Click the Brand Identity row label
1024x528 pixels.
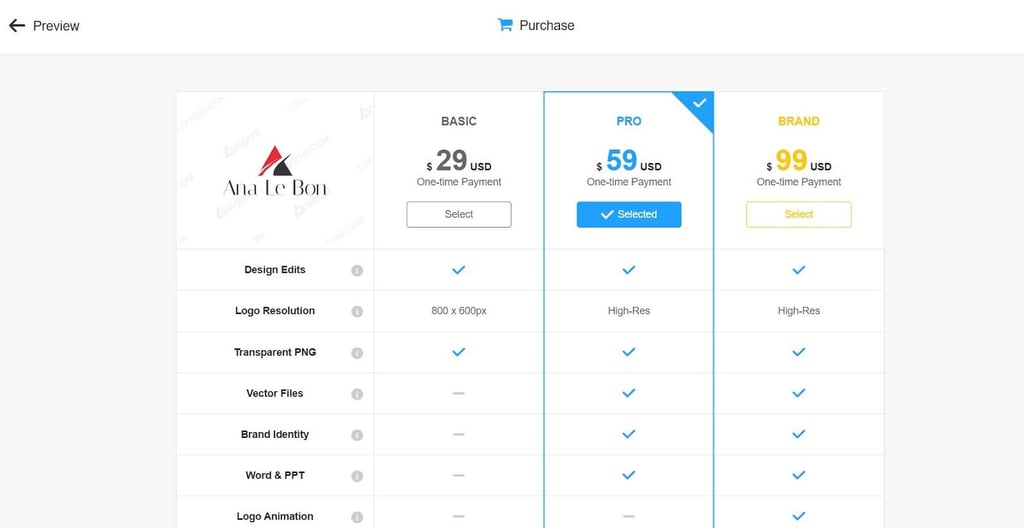275,435
